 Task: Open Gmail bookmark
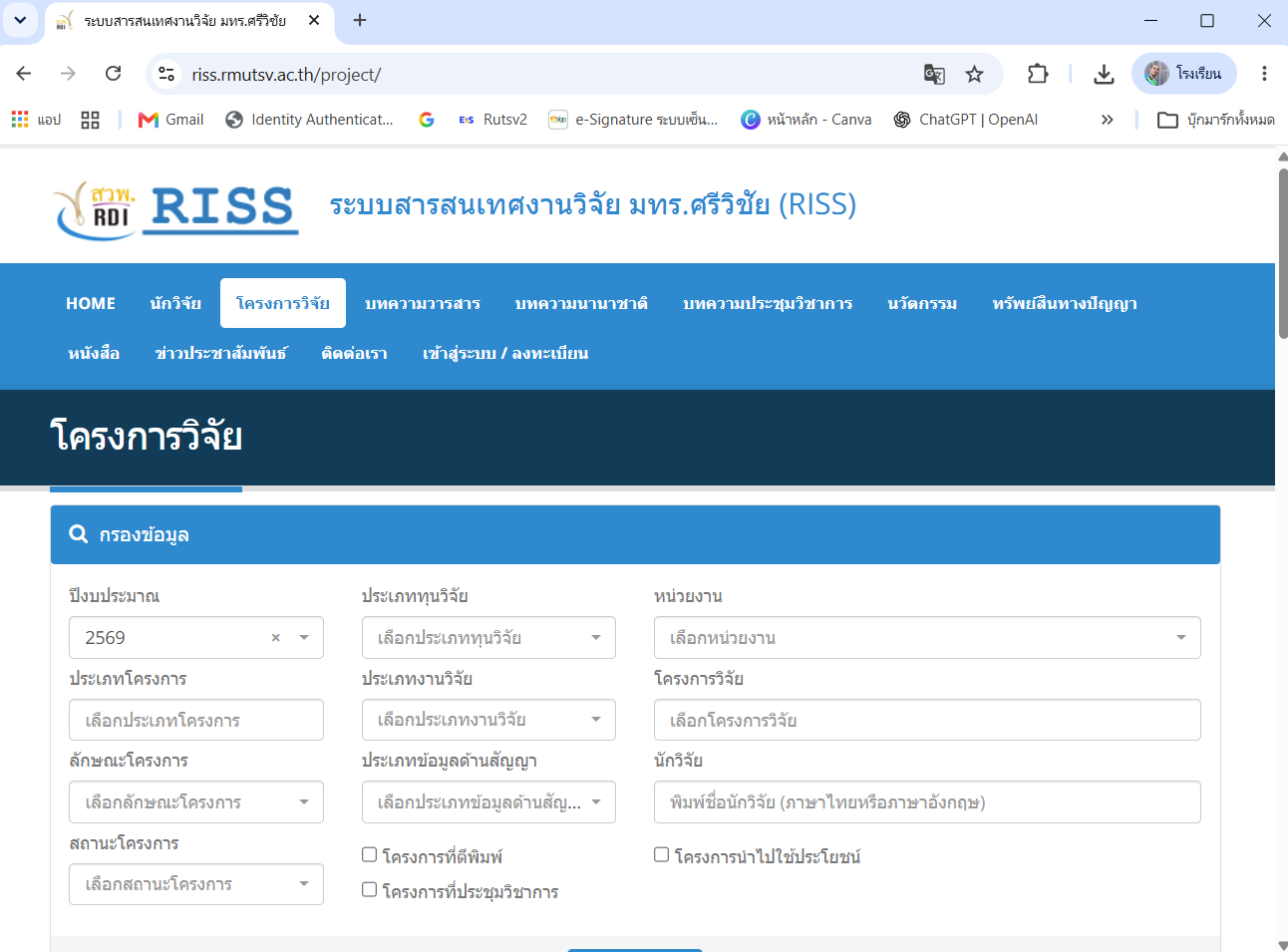pyautogui.click(x=170, y=120)
